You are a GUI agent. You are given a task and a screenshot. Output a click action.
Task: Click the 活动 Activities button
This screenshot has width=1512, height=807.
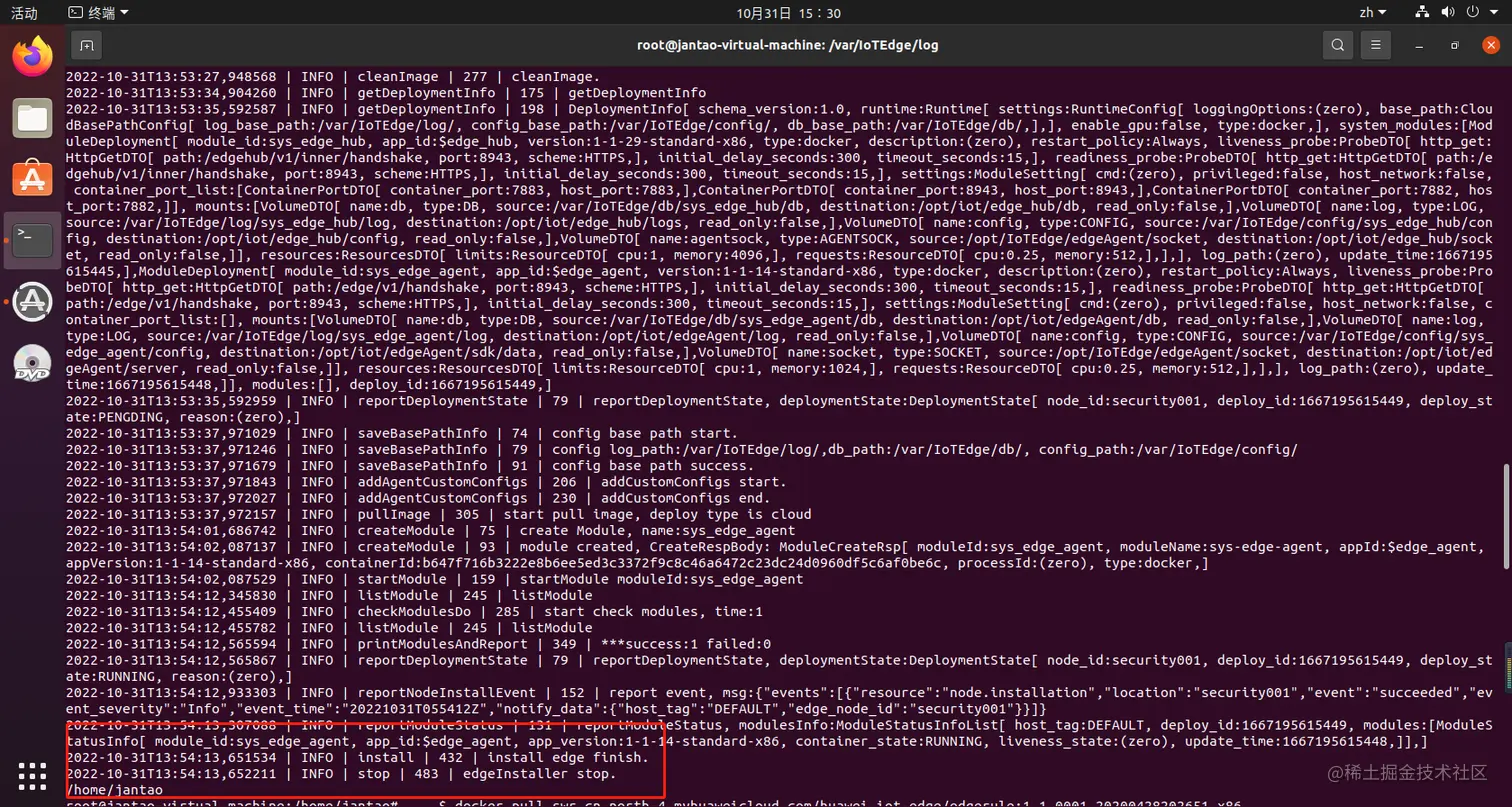tap(24, 13)
